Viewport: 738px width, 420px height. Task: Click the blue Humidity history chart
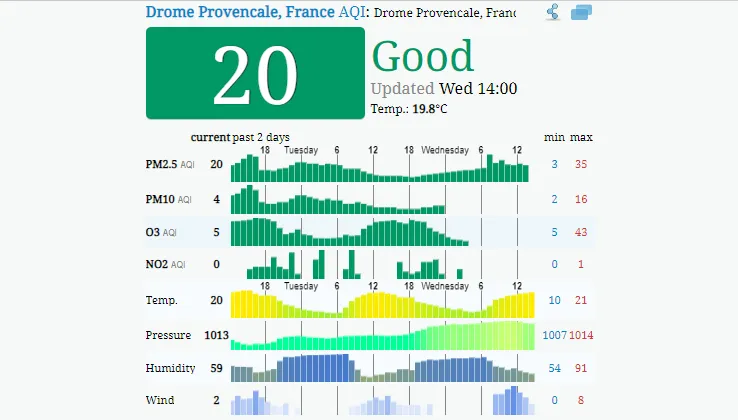click(x=380, y=369)
